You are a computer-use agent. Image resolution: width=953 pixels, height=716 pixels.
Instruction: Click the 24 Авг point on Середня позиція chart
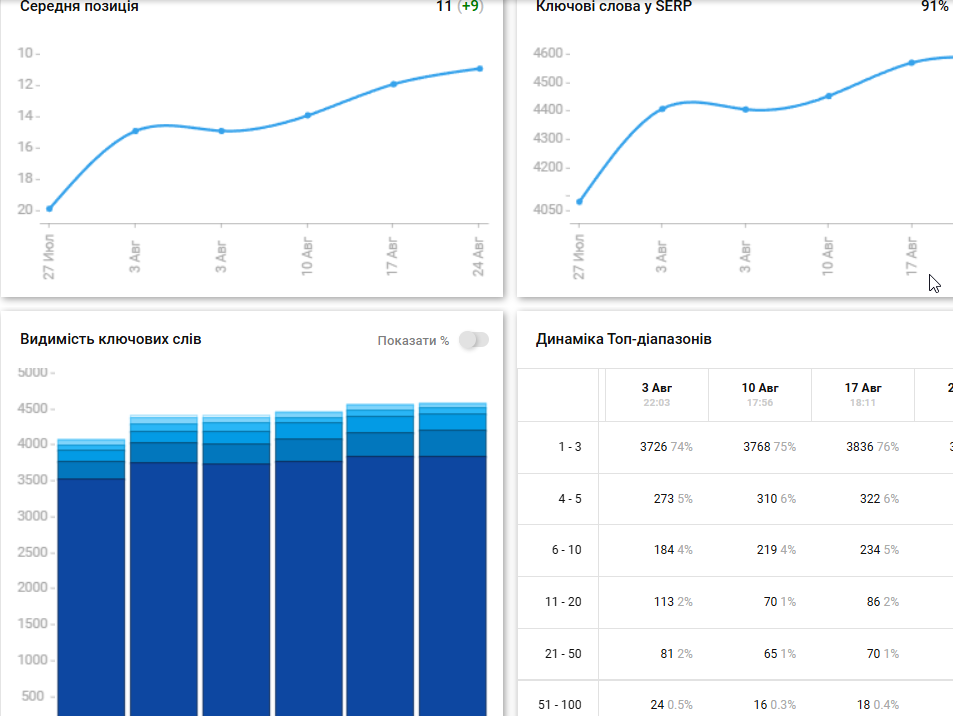[x=480, y=69]
